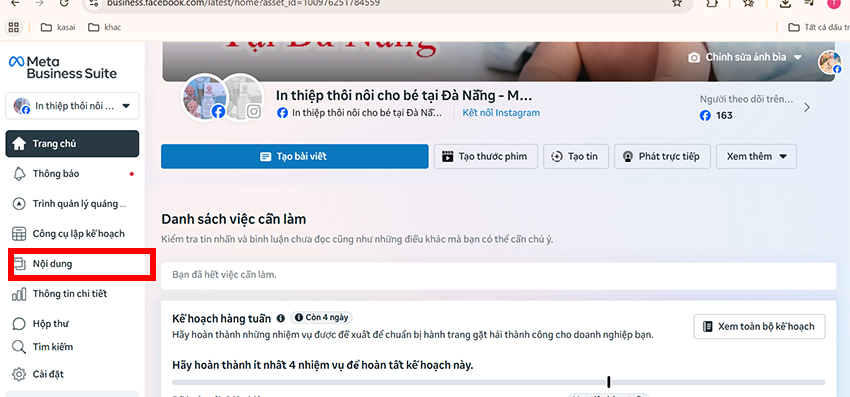The width and height of the screenshot is (850, 397).
Task: Click the post icon on Tạo bài viết
Action: pos(265,157)
